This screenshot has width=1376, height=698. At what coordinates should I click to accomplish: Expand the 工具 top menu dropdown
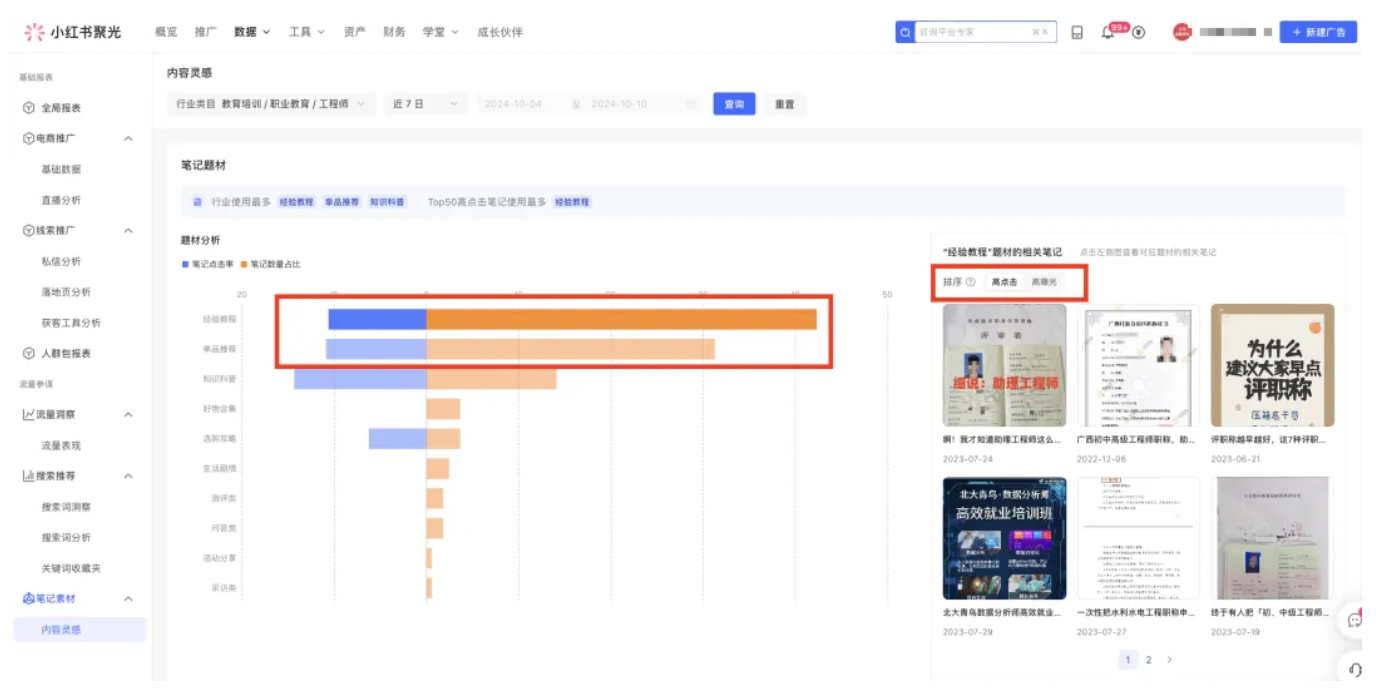(x=306, y=32)
